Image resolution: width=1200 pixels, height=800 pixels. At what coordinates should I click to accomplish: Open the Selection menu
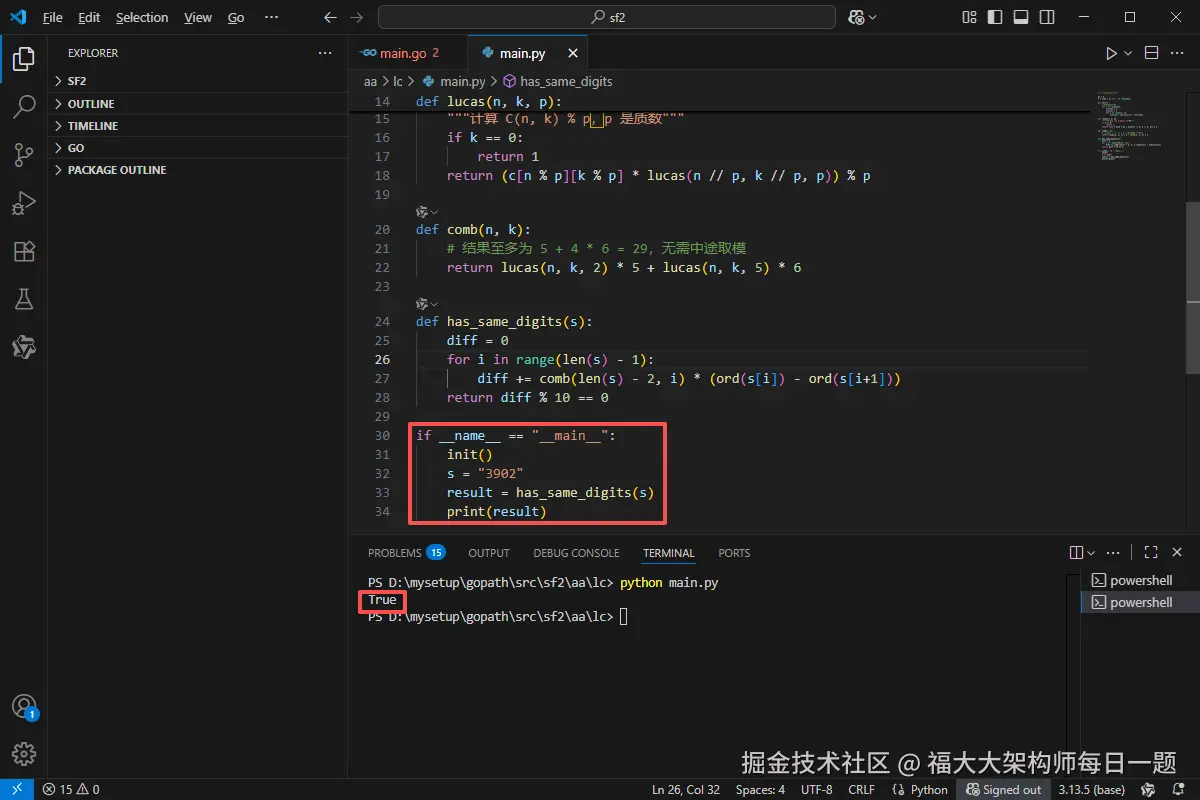(142, 17)
